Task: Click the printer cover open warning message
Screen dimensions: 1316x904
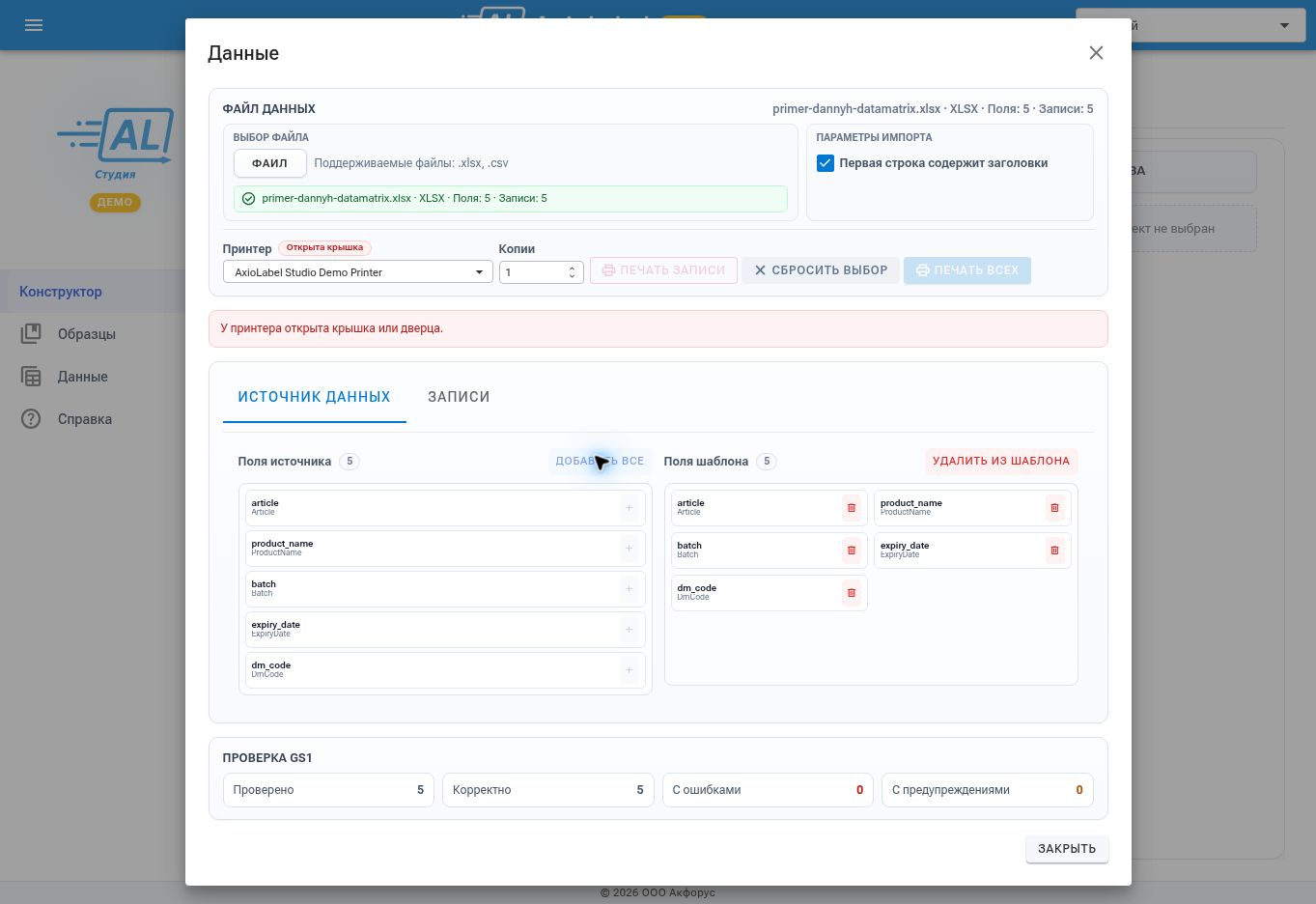Action: click(x=658, y=328)
